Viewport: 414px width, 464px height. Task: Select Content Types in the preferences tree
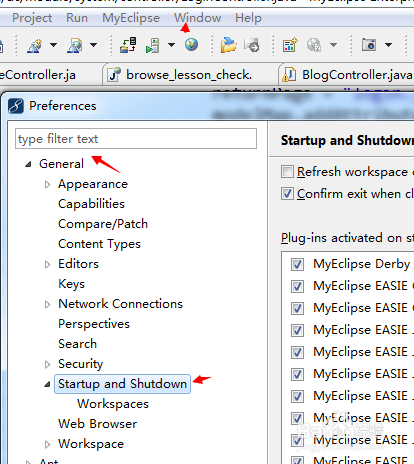click(99, 244)
